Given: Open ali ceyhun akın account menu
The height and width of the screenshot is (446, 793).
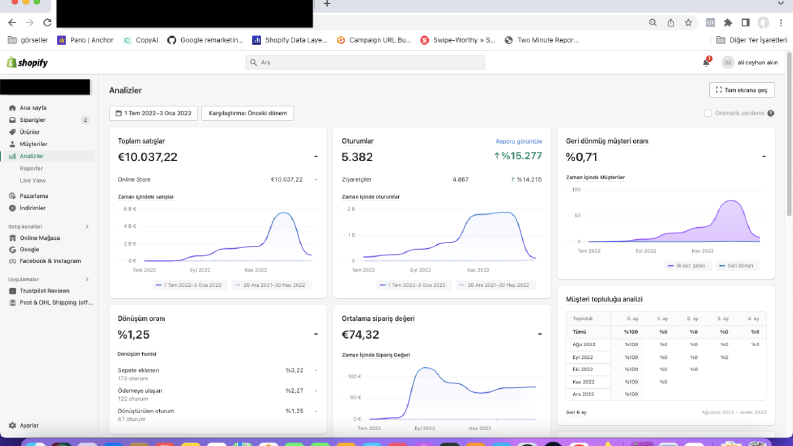Looking at the screenshot, I should [750, 62].
